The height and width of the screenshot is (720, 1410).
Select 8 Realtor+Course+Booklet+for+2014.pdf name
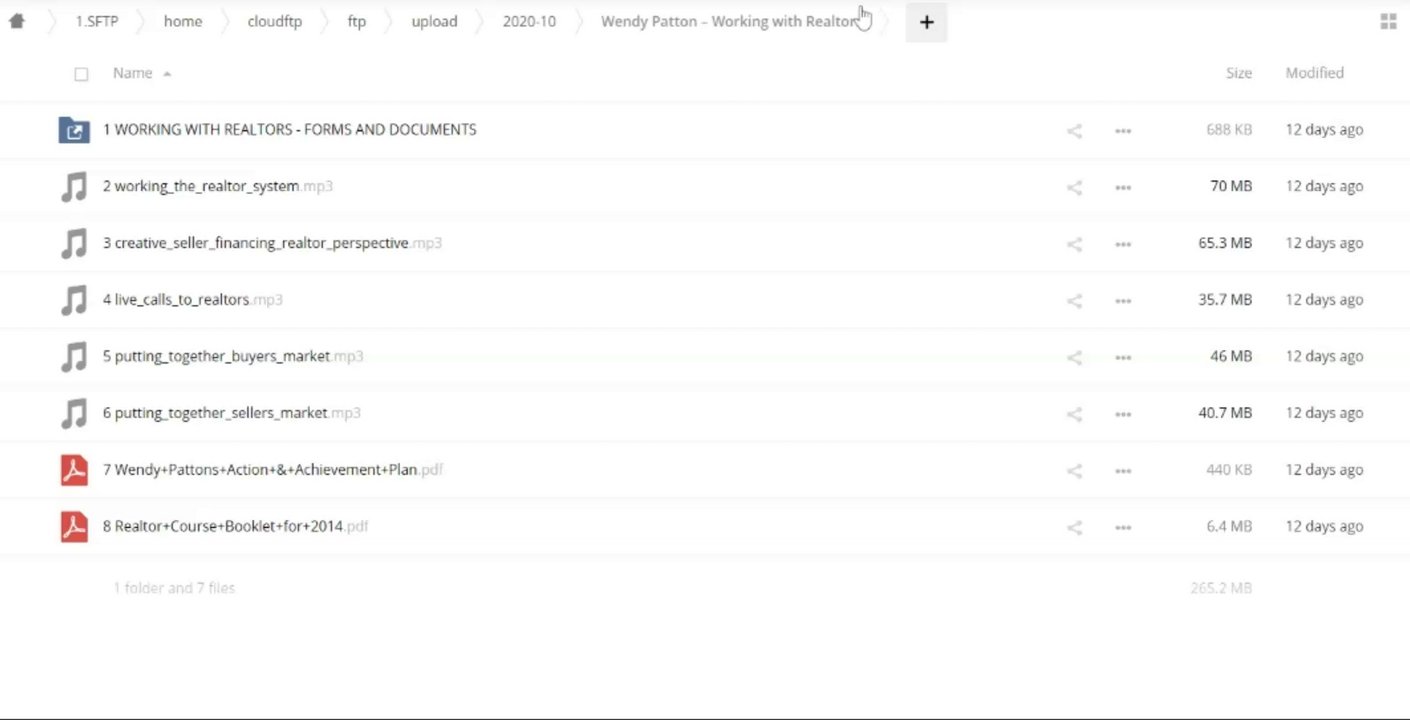coord(235,526)
